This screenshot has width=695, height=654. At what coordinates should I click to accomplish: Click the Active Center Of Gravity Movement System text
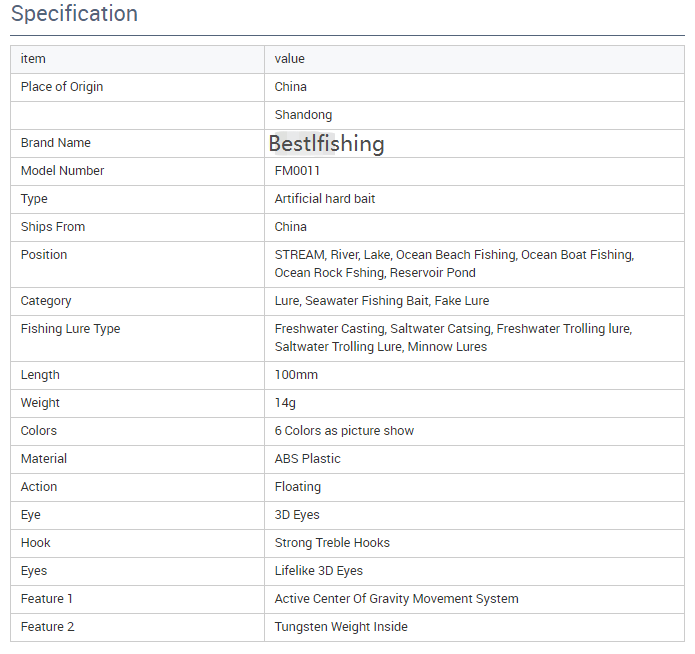(x=396, y=599)
